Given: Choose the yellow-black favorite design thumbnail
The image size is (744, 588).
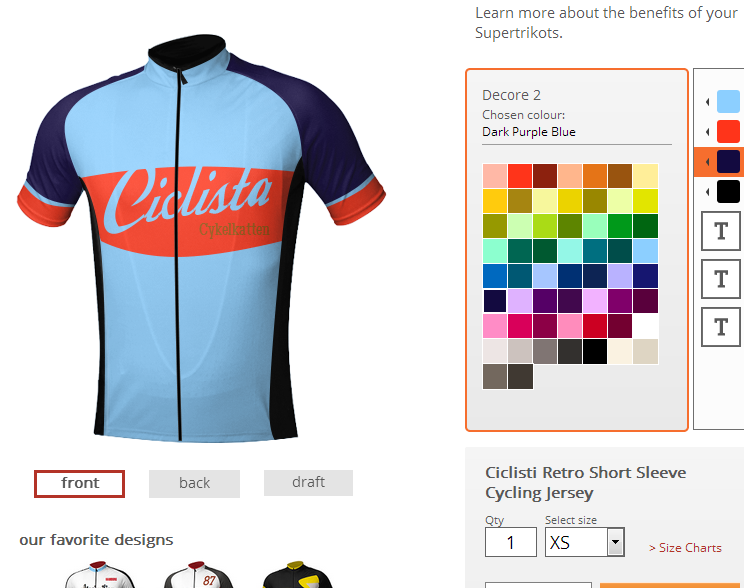Looking at the screenshot, I should (298, 575).
